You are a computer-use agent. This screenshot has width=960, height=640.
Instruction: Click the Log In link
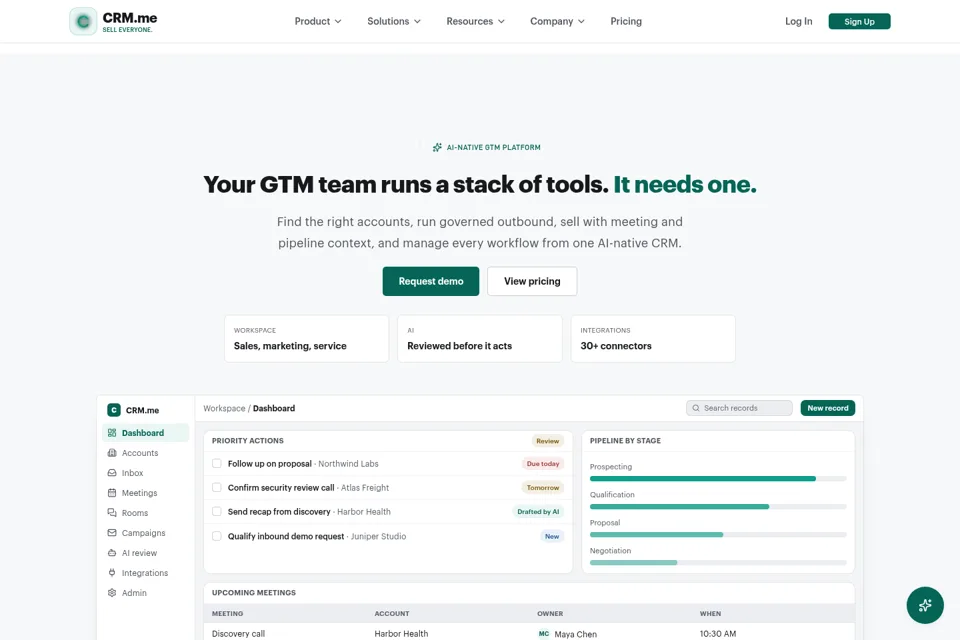pyautogui.click(x=798, y=21)
